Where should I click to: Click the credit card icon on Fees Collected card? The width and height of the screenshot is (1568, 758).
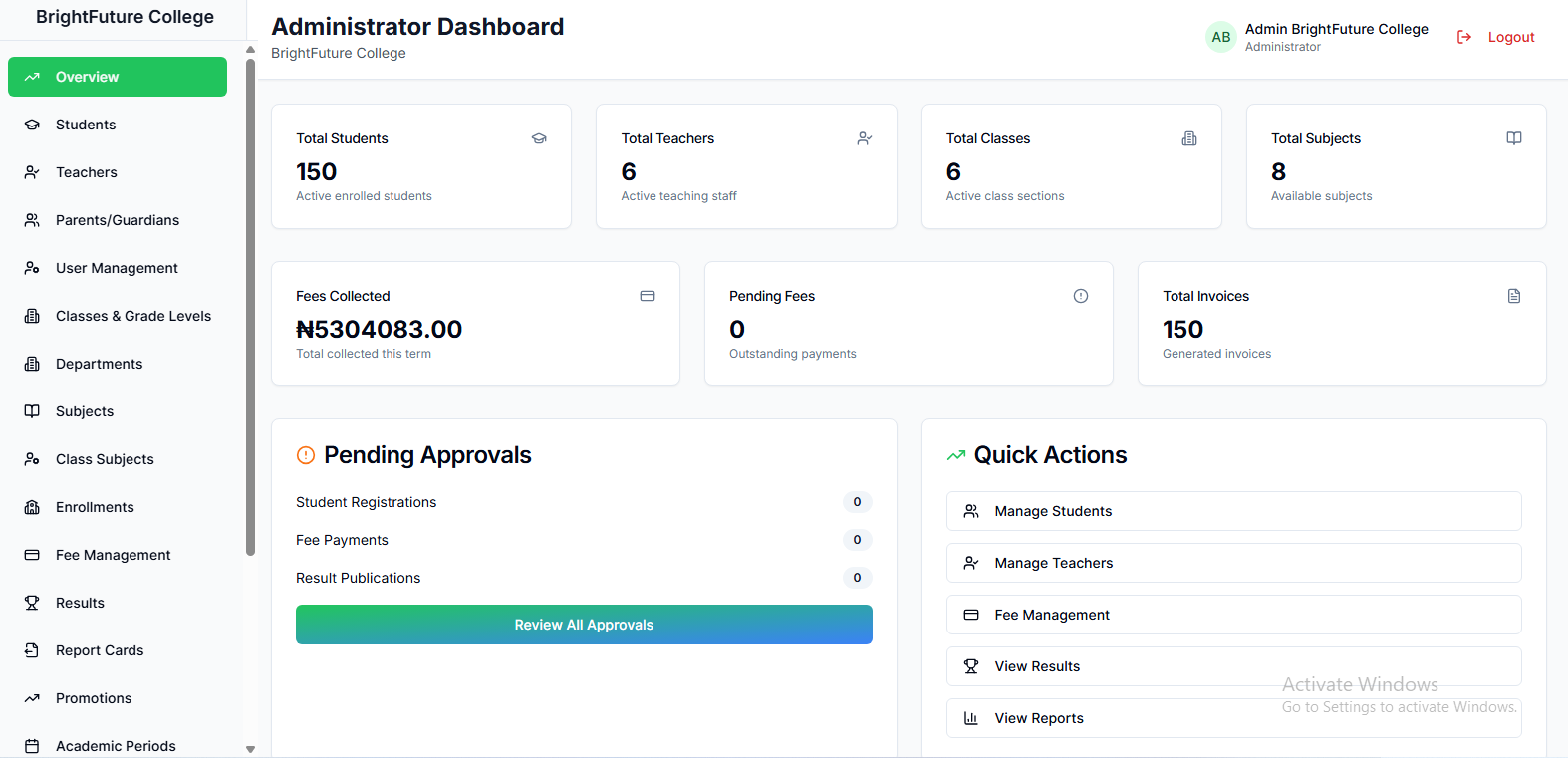(648, 296)
